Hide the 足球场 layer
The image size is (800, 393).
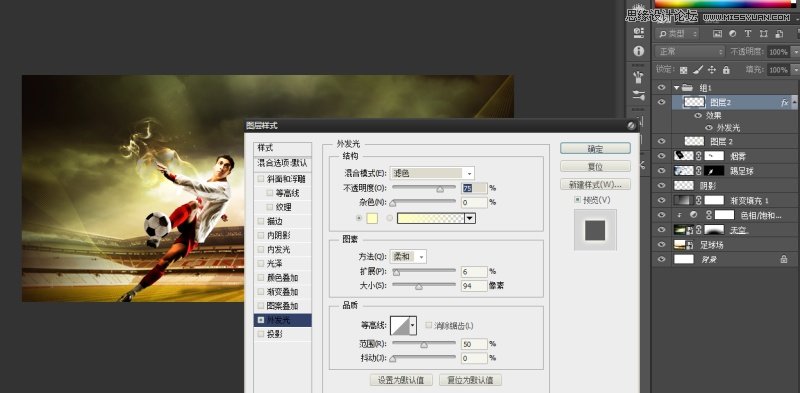662,244
